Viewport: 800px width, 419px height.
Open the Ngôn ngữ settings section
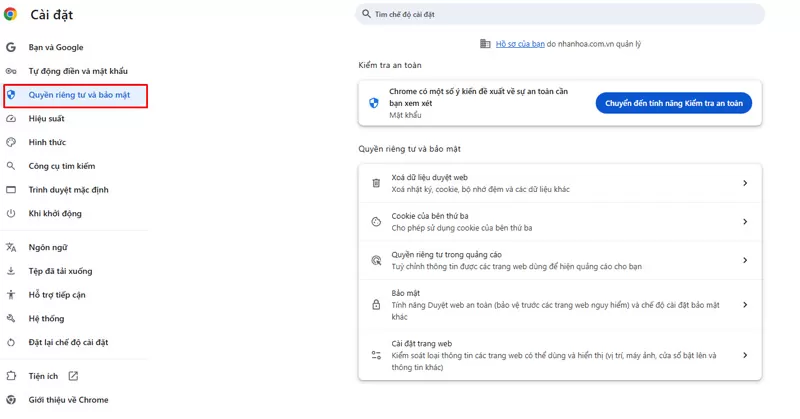pos(48,247)
